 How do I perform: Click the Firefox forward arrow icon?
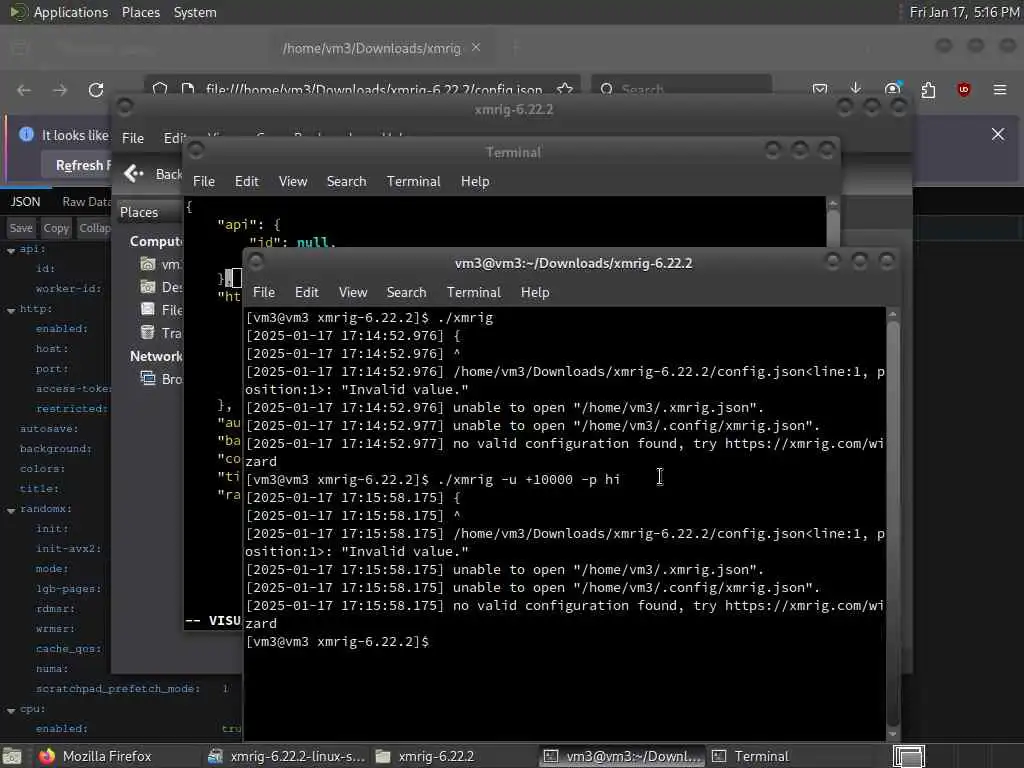tap(60, 89)
